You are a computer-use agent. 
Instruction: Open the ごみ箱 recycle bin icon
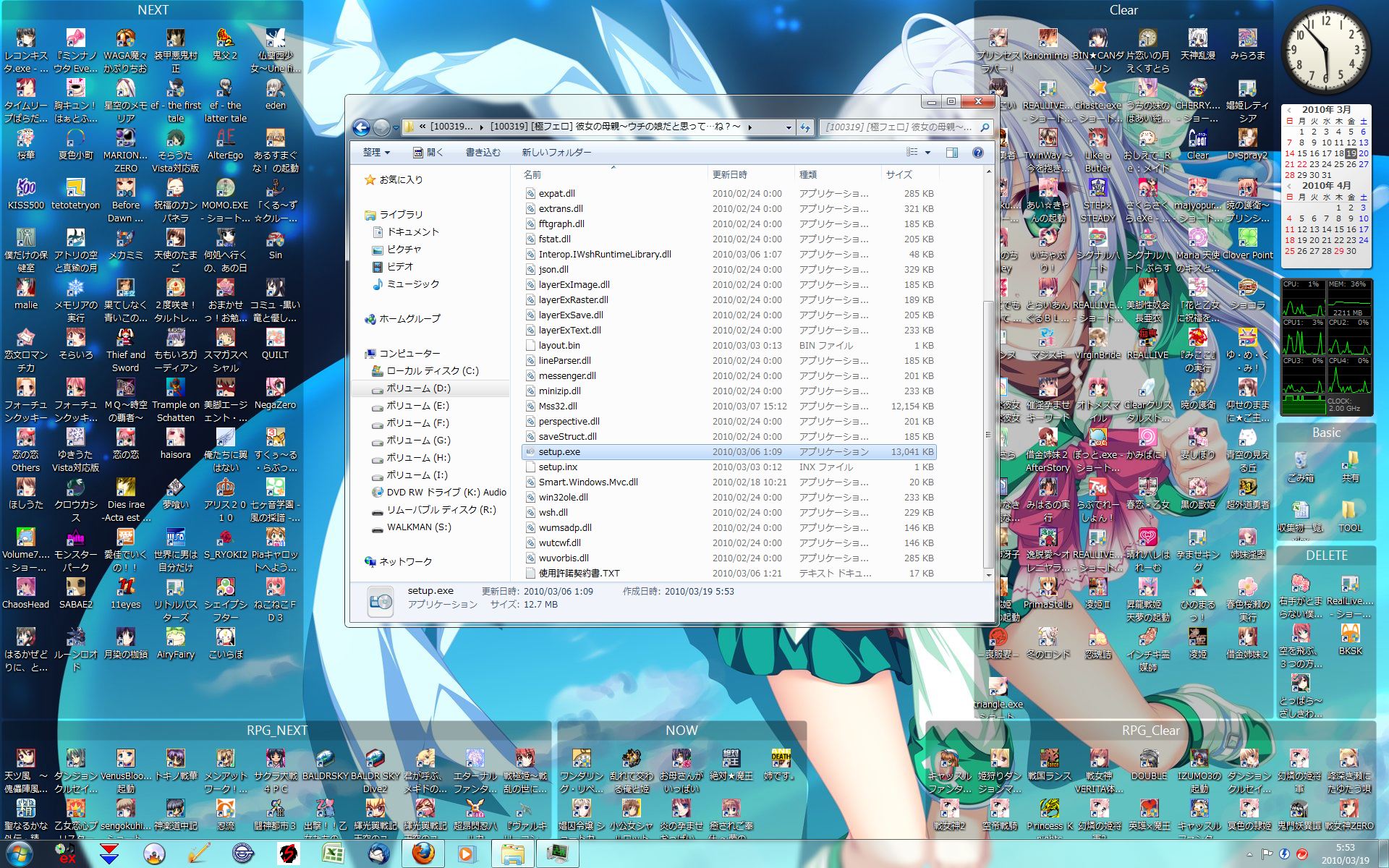pyautogui.click(x=1300, y=467)
